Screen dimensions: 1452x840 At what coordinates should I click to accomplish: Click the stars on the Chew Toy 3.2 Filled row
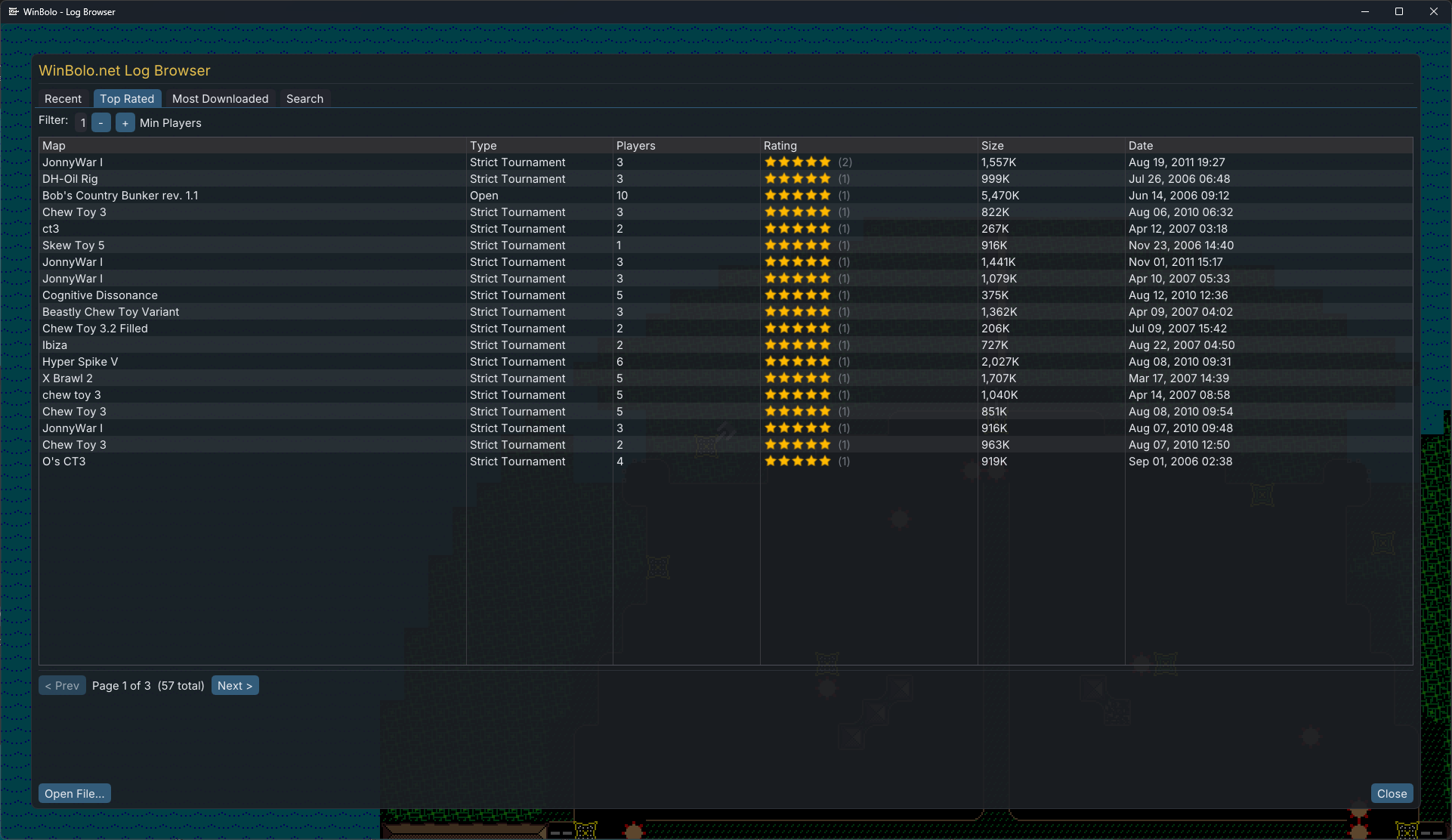click(798, 329)
